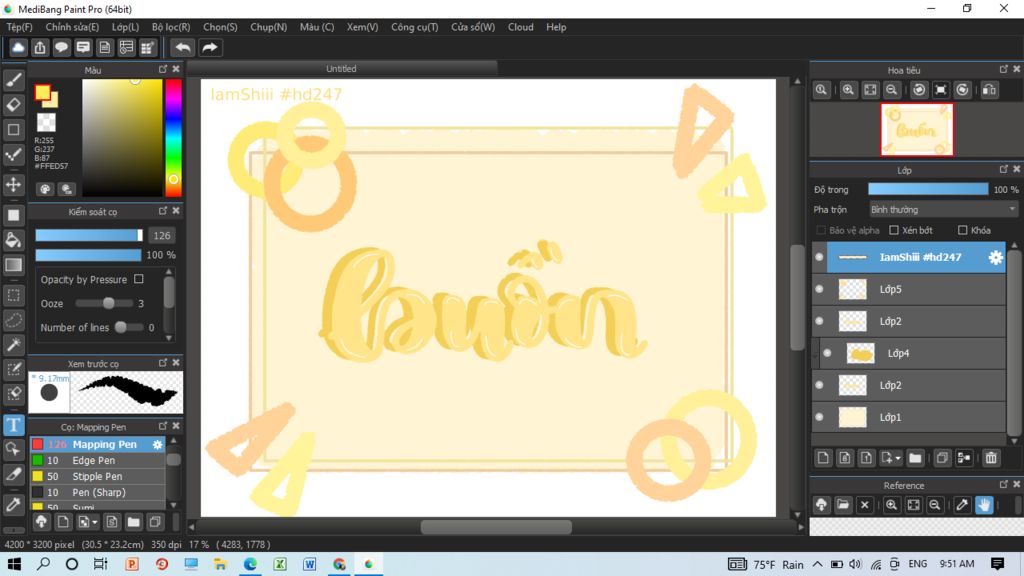The height and width of the screenshot is (576, 1024).
Task: Select the Text tool
Action: tap(14, 425)
